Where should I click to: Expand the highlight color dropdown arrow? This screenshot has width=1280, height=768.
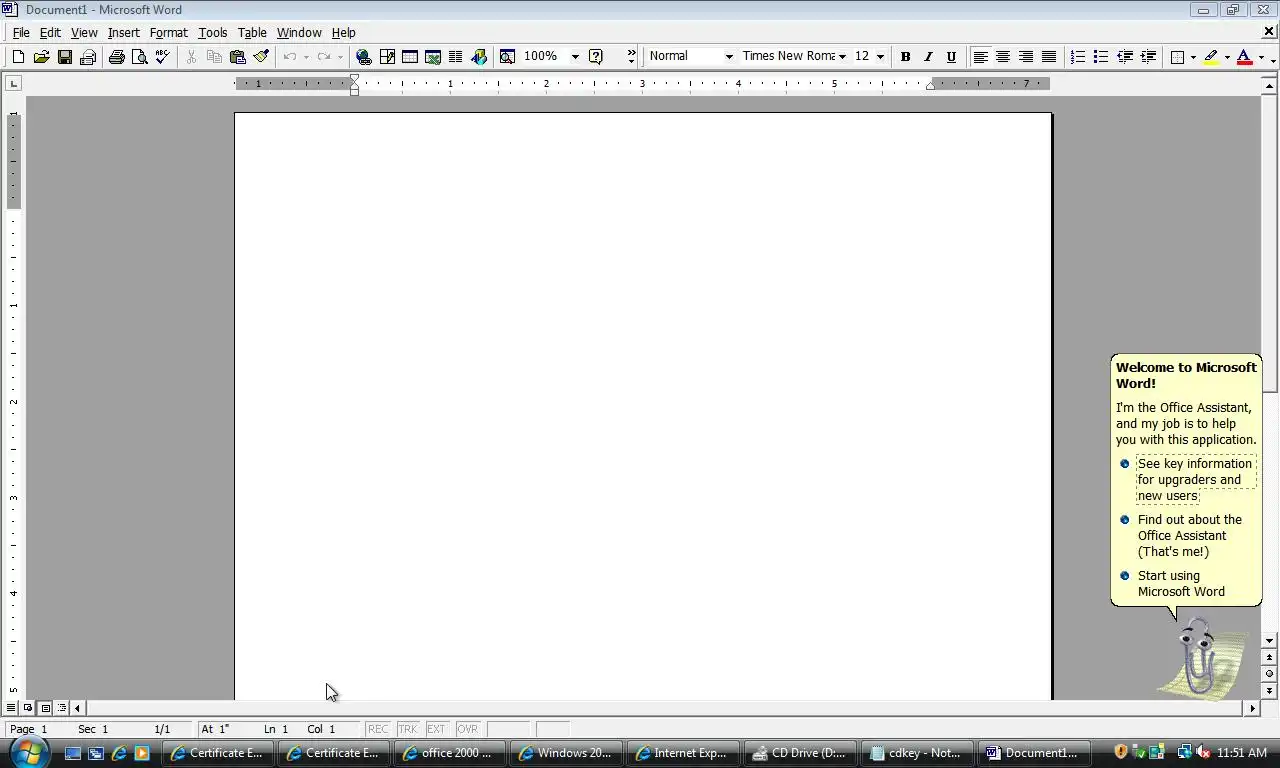1227,57
